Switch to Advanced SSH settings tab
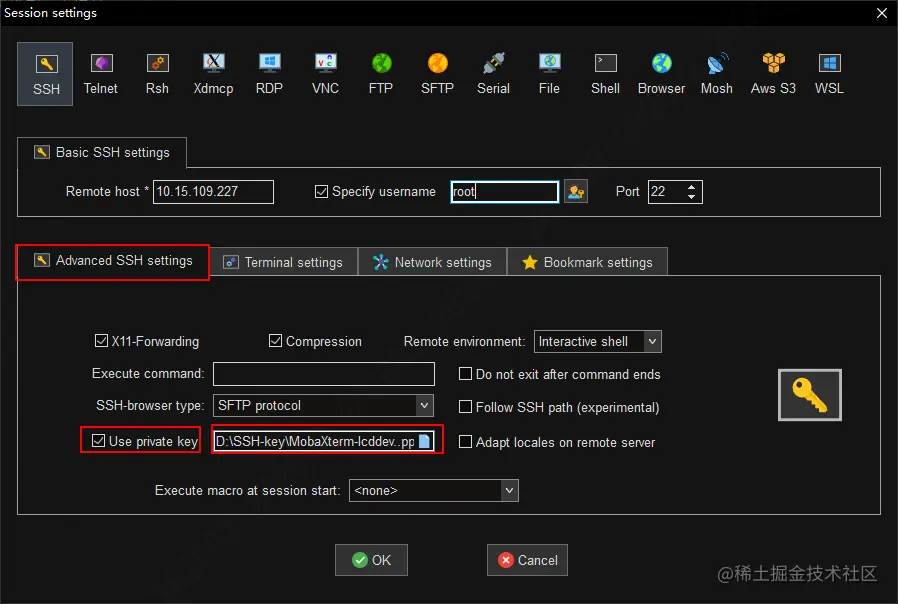 coord(113,261)
